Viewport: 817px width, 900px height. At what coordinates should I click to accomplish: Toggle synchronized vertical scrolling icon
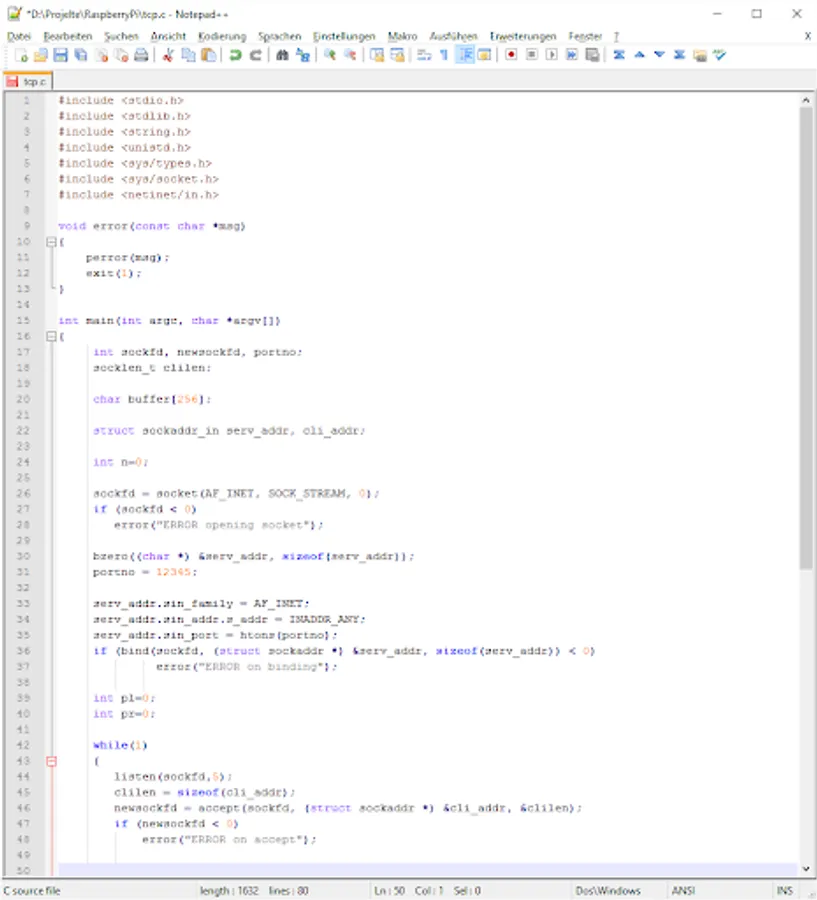377,55
